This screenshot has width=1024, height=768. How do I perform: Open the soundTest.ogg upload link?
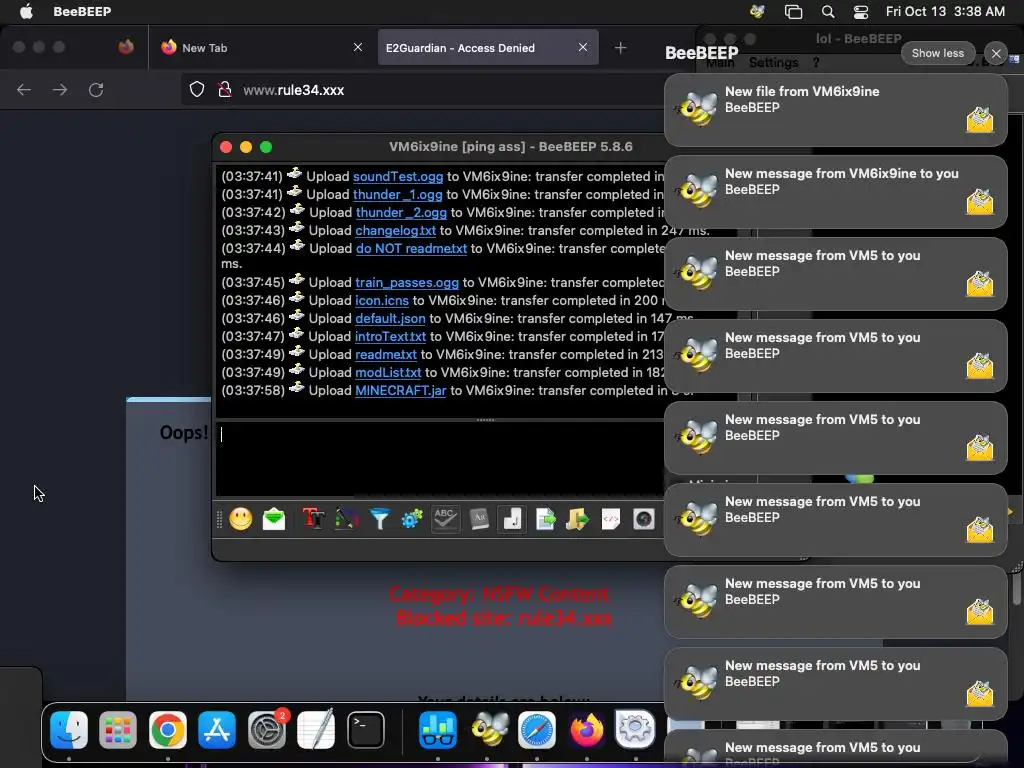pos(398,176)
